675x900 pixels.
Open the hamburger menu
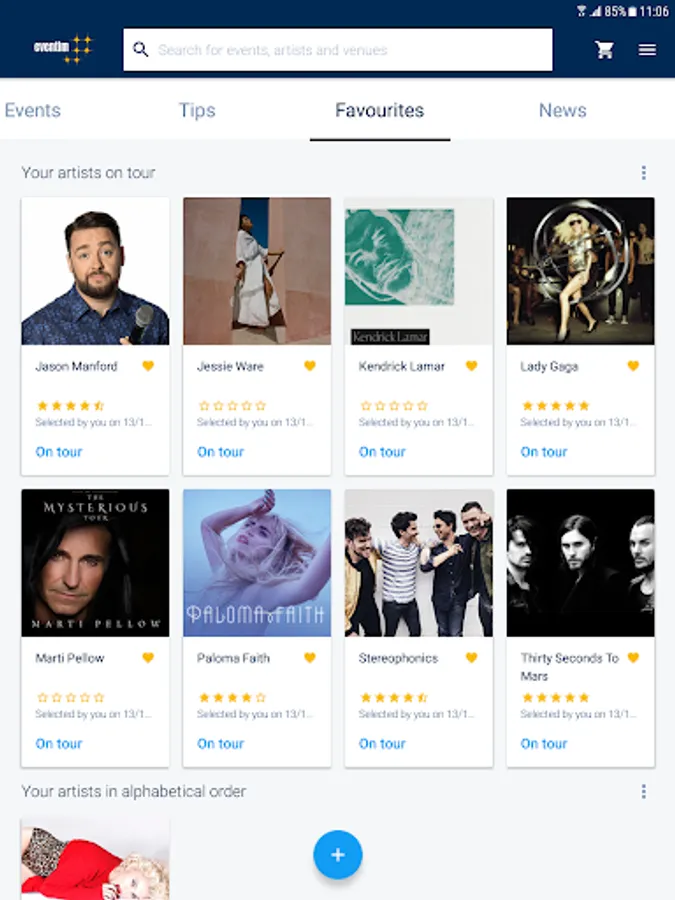click(x=647, y=50)
